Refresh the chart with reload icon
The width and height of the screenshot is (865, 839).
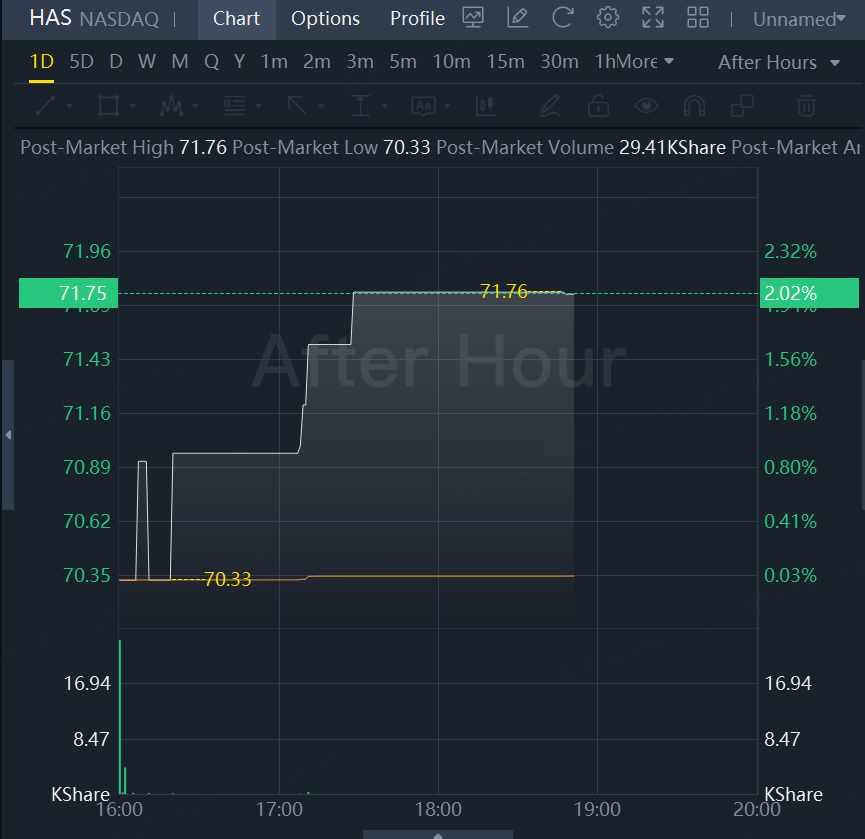pyautogui.click(x=562, y=18)
